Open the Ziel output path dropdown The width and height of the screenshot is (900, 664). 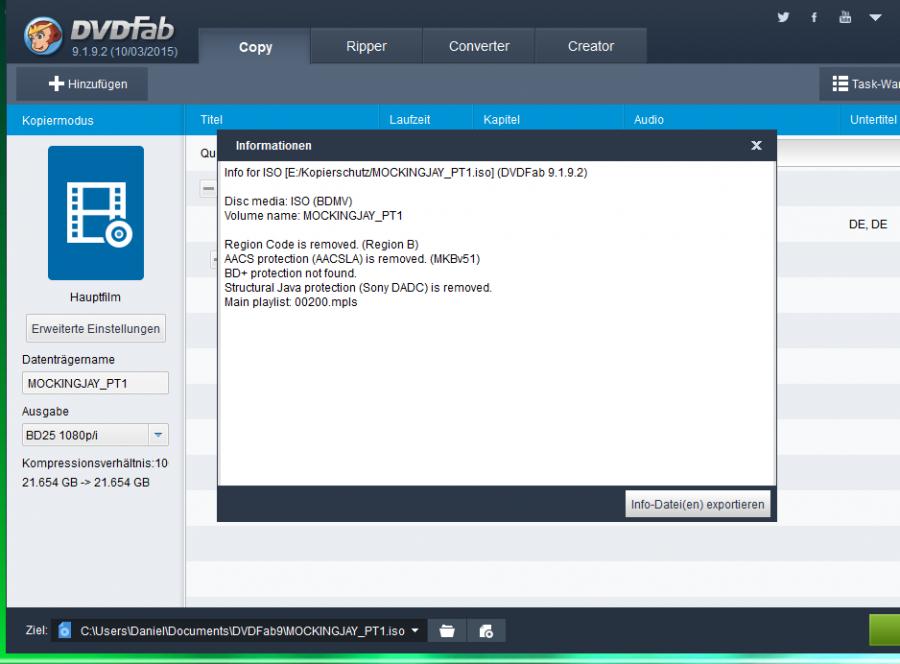click(x=415, y=631)
